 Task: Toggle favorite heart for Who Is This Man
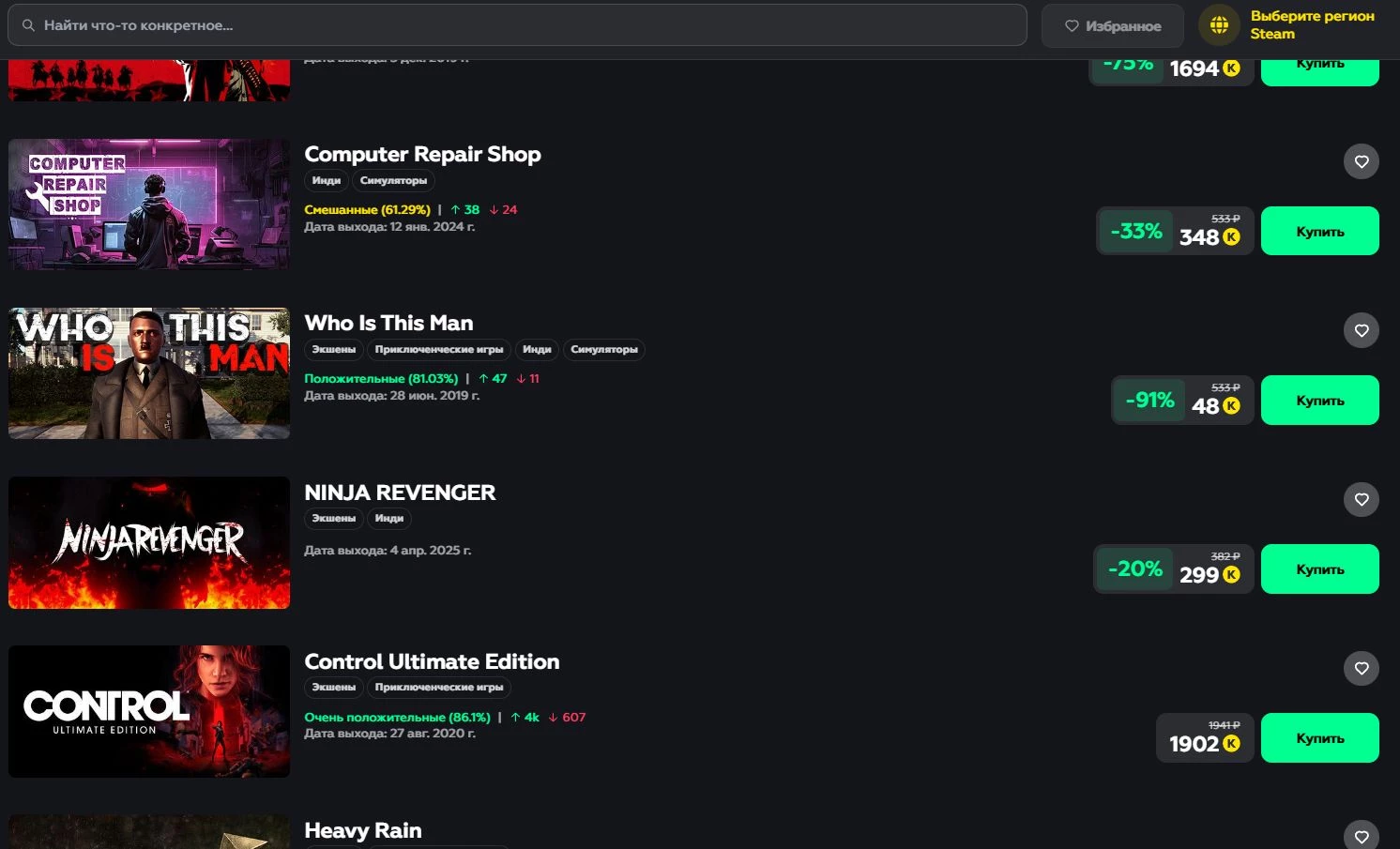(x=1361, y=330)
